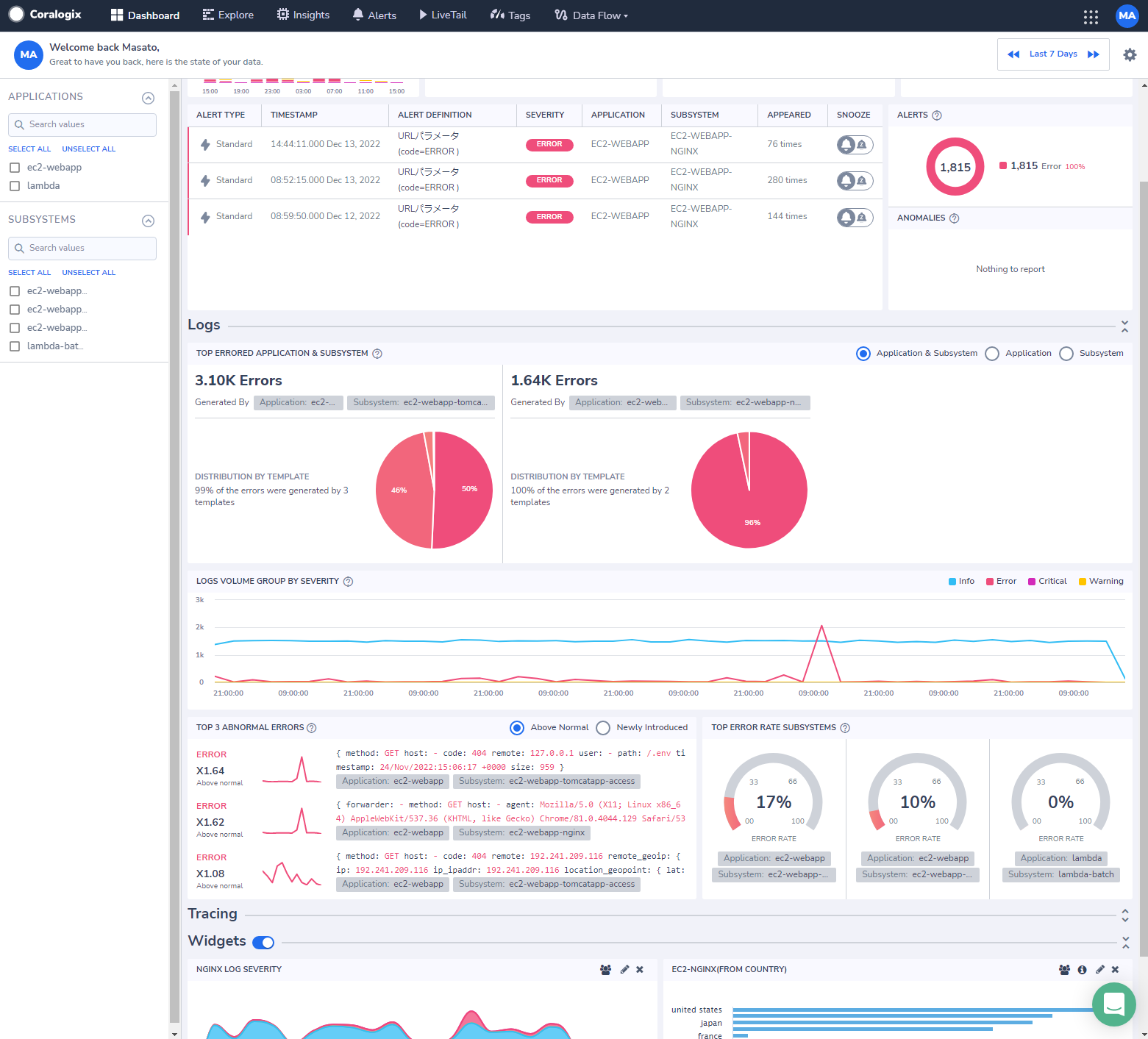Open the apps grid menu

pos(1091,15)
